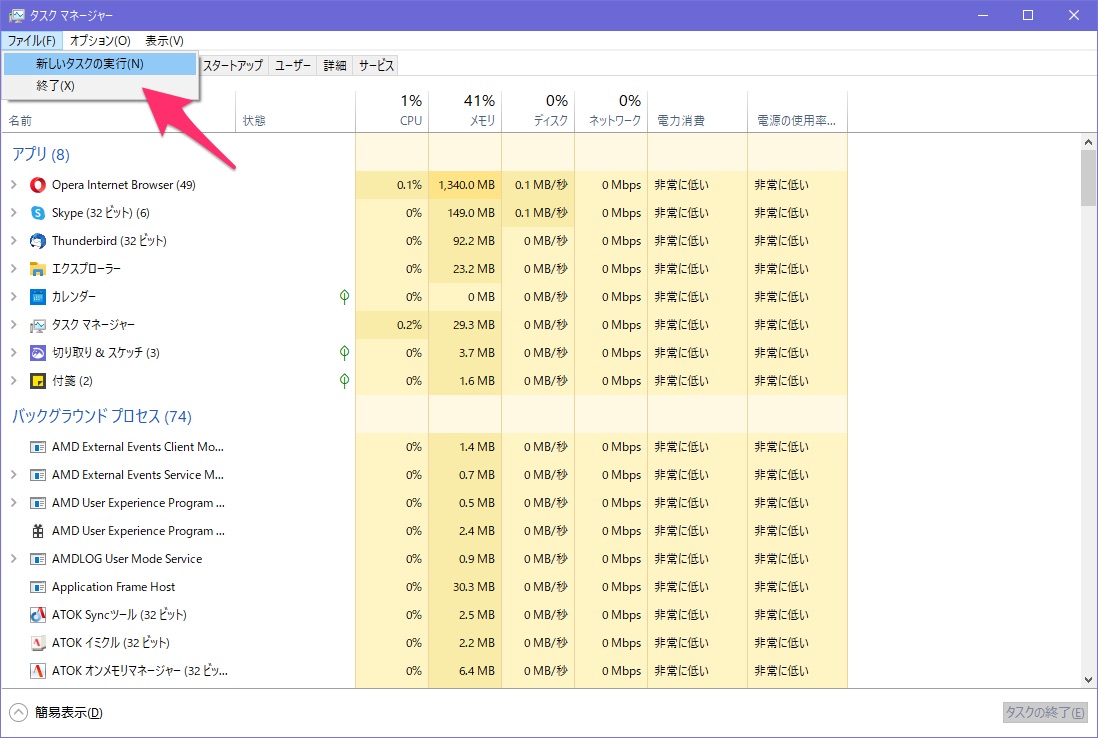Click the Task Manager title bar icon

(x=16, y=15)
